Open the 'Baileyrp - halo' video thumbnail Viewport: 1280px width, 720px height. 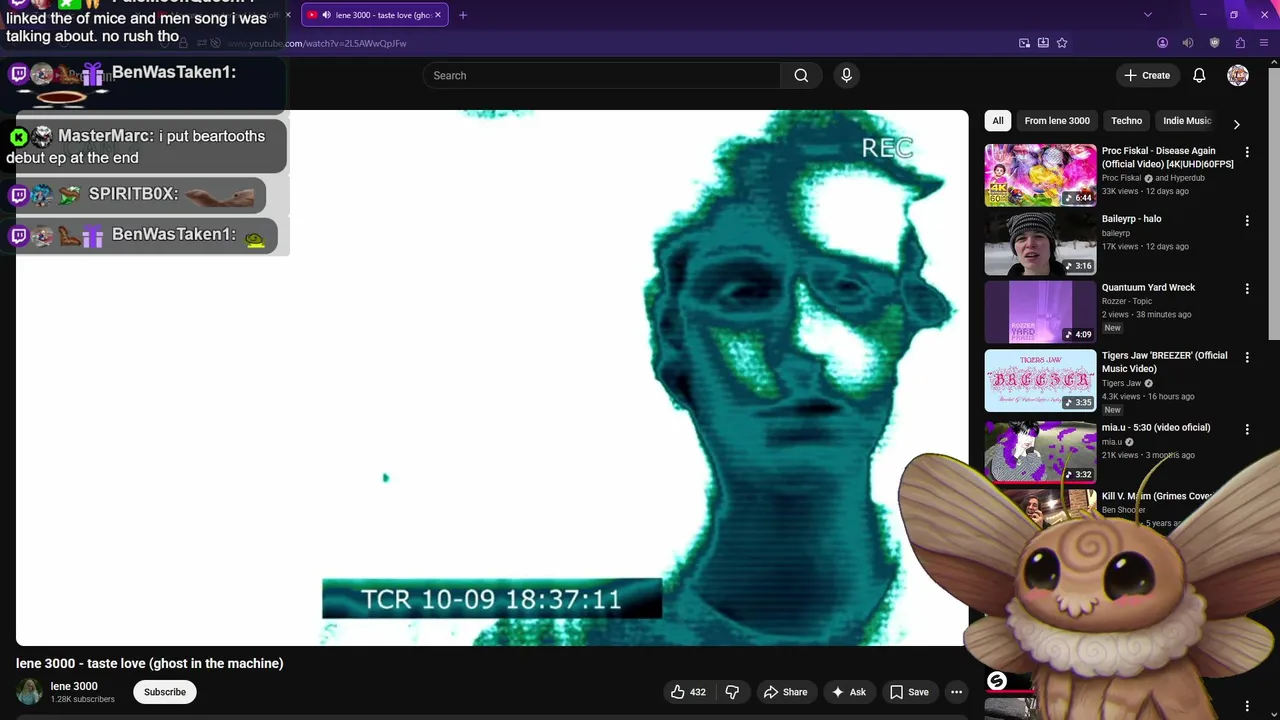click(x=1040, y=244)
